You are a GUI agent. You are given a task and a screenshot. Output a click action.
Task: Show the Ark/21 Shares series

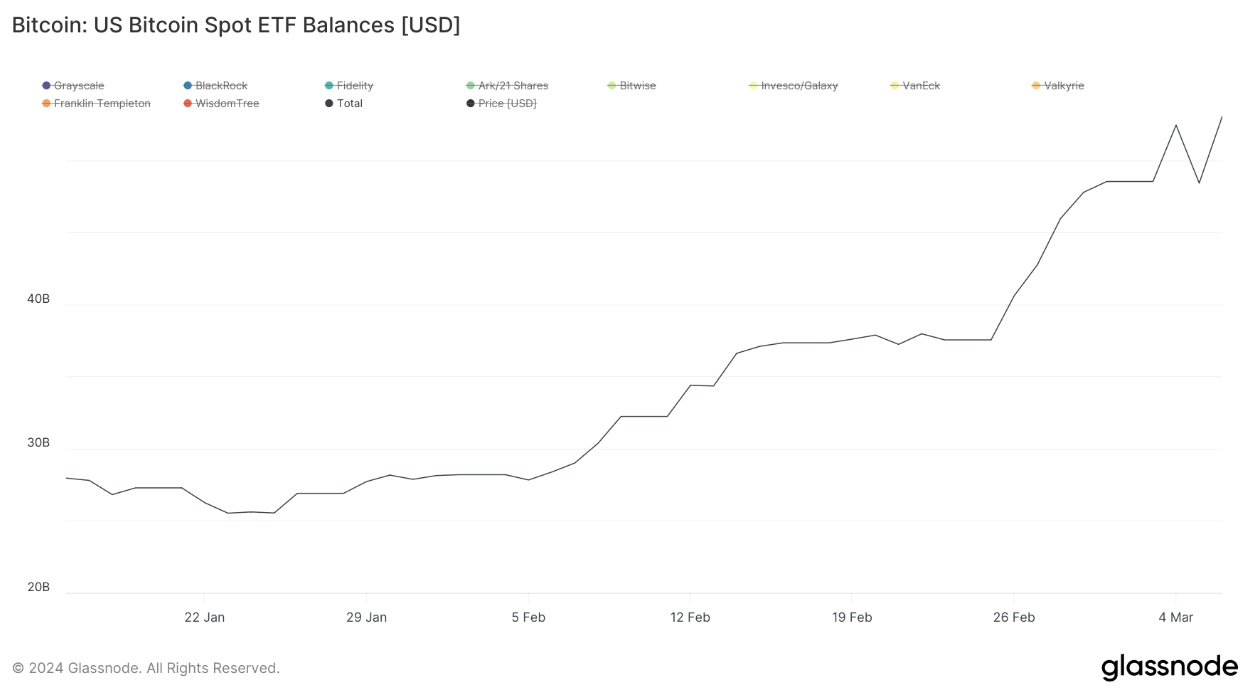pyautogui.click(x=507, y=86)
